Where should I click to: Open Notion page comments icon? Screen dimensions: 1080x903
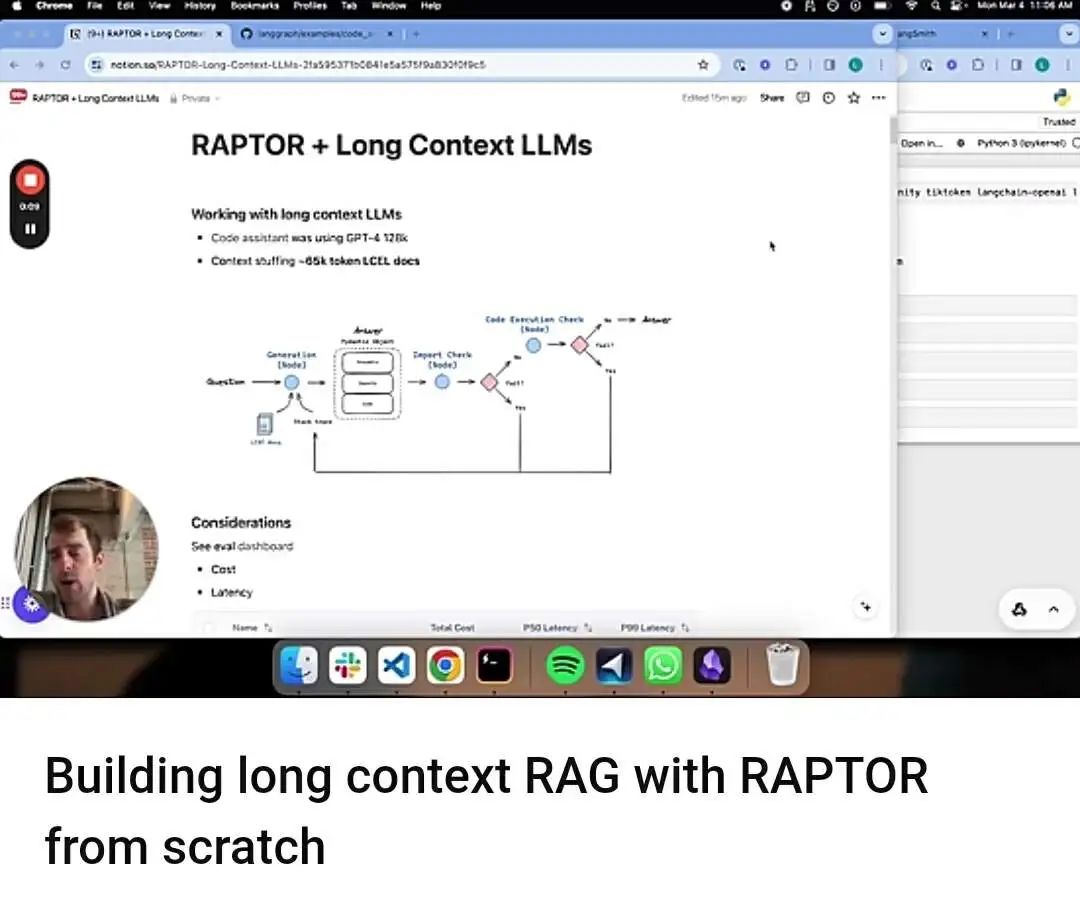pos(802,98)
